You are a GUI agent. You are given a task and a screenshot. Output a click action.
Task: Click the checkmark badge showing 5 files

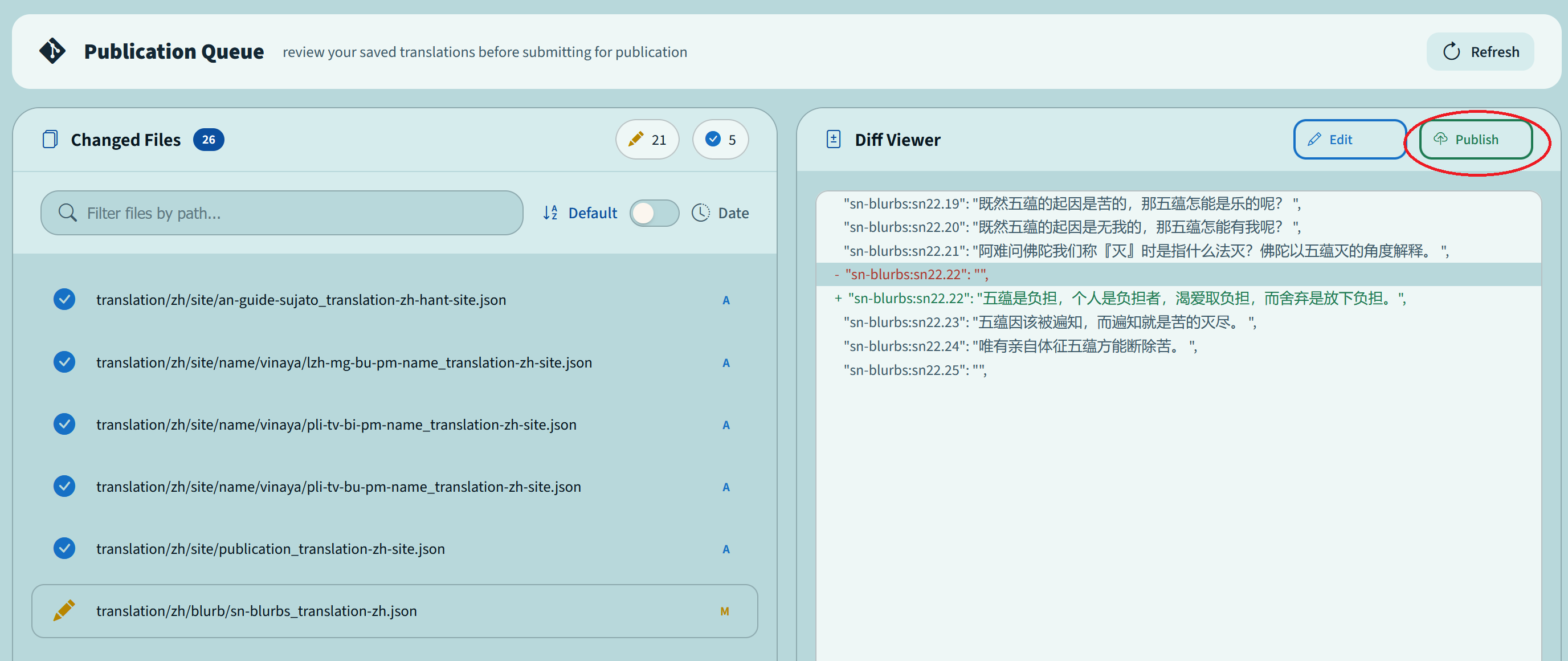click(720, 140)
